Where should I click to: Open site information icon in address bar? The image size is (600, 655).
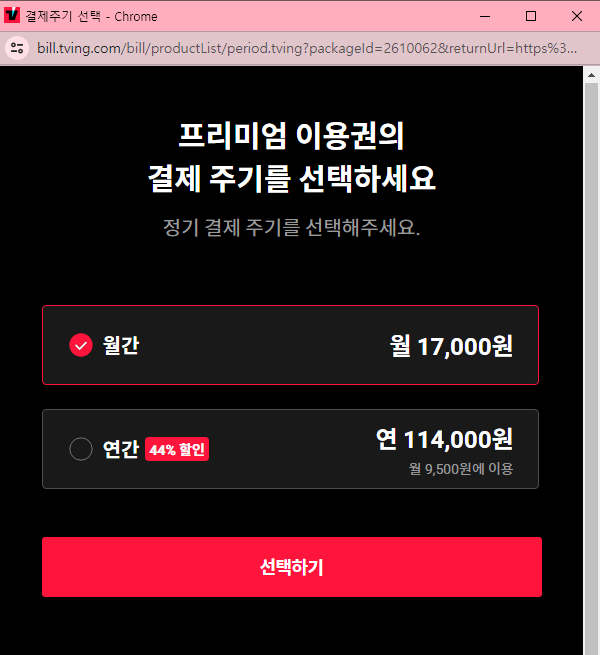pos(17,48)
